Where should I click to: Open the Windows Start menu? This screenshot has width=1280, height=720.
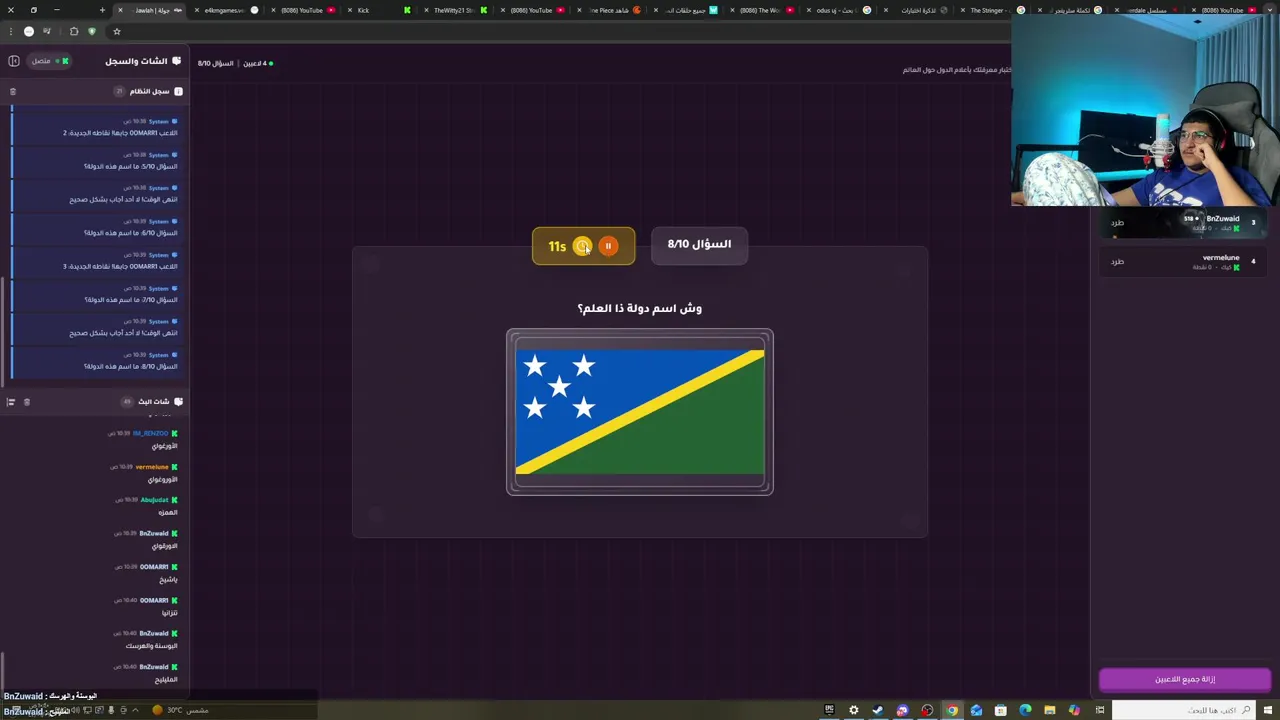point(1267,710)
